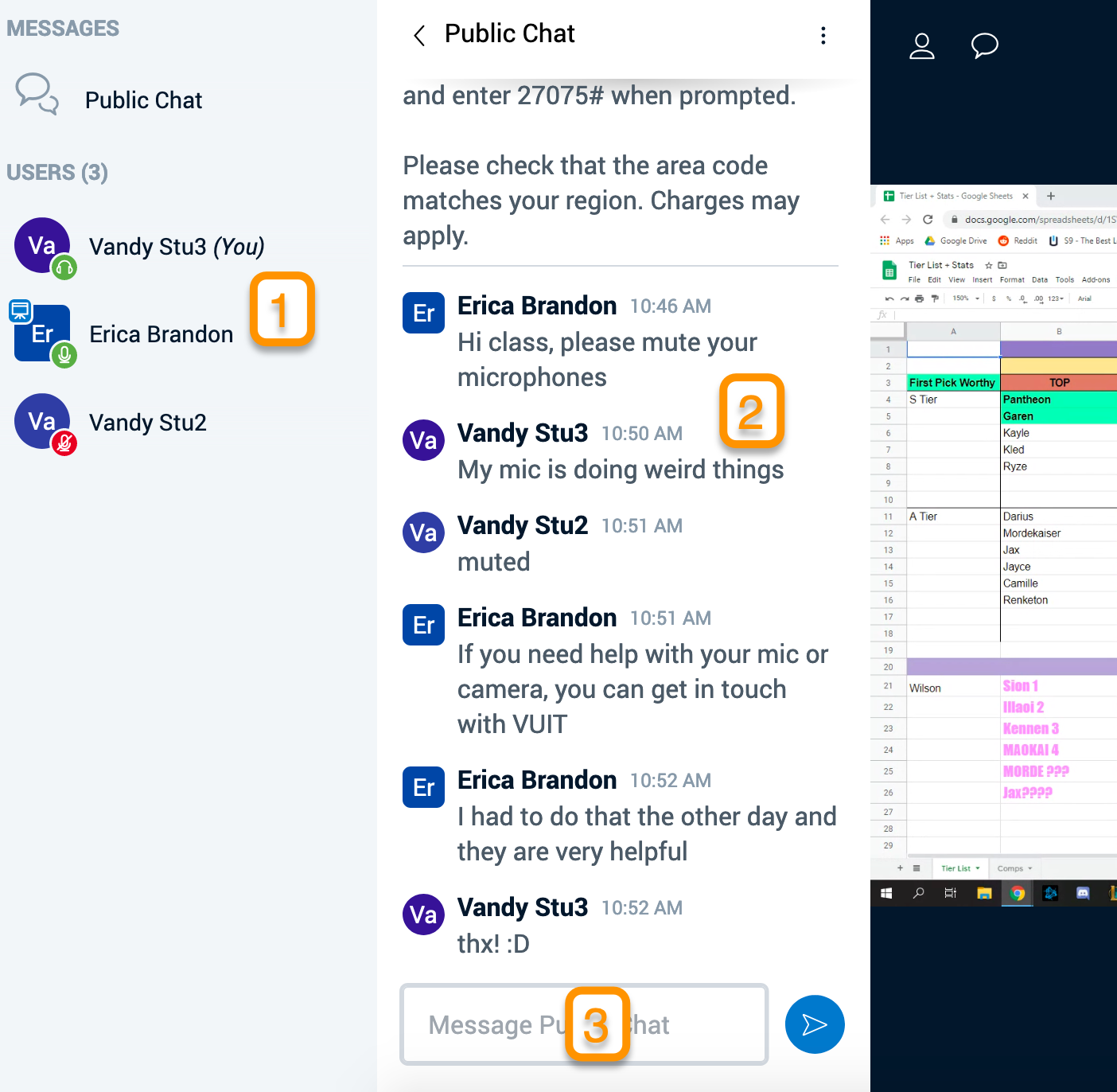Go back using the Public Chat header chevron
This screenshot has height=1092, width=1117.
(419, 35)
